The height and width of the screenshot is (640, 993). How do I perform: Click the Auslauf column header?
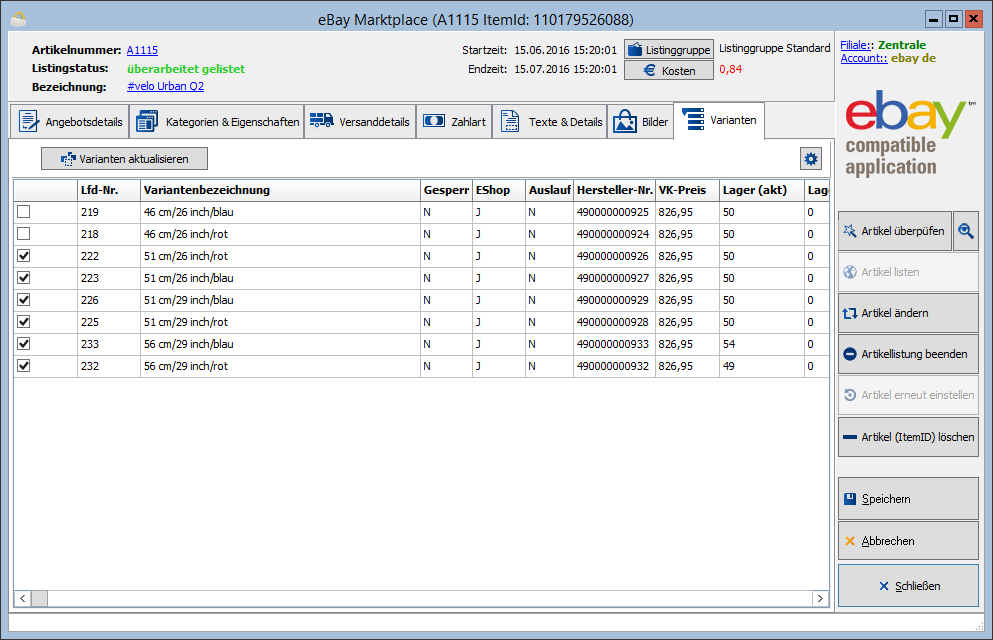point(549,190)
